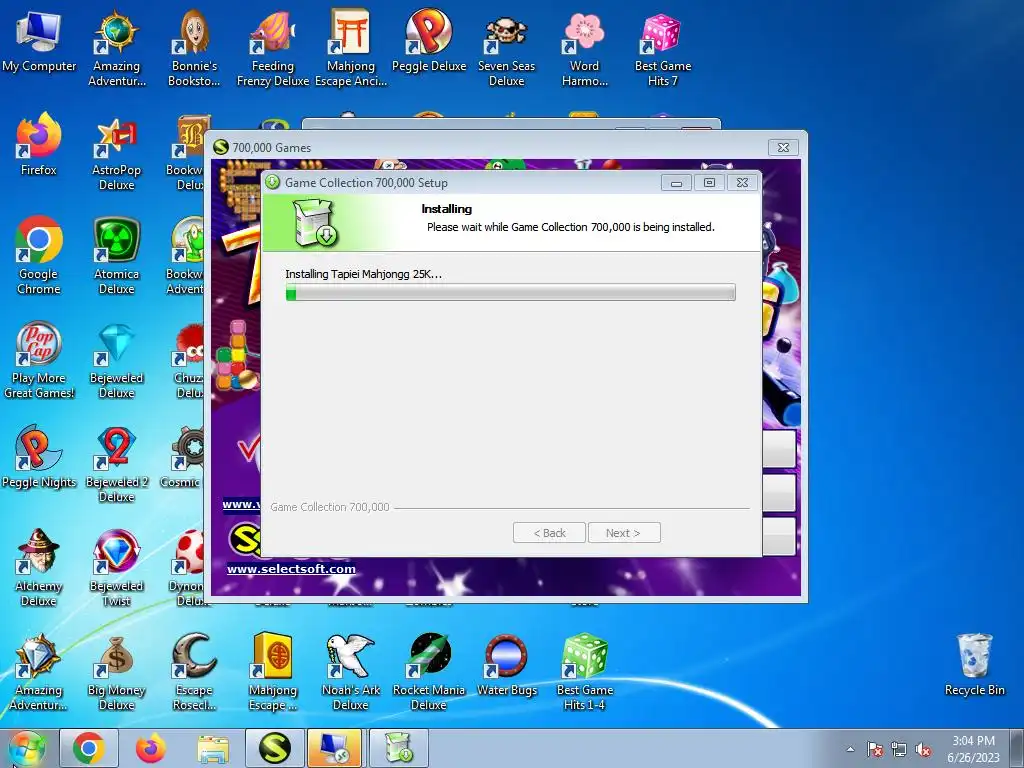Screen dimensions: 1024x768
Task: Visit www.selectsoft.com link
Action: point(291,569)
